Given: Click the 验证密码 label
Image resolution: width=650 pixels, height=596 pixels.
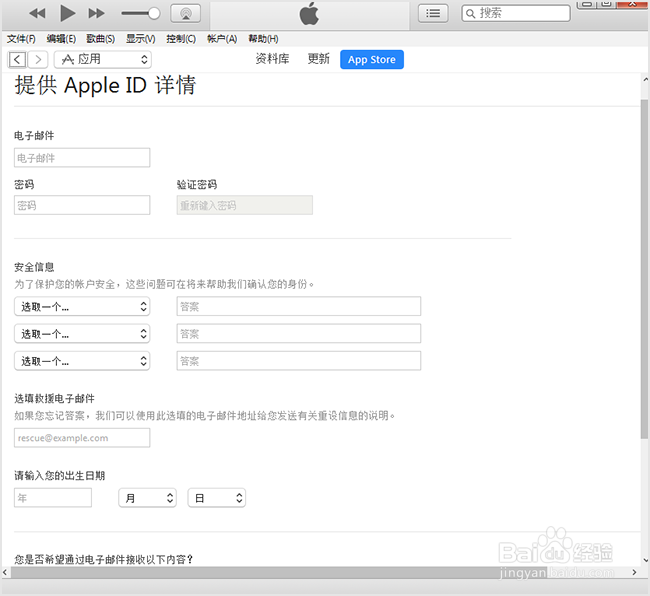Looking at the screenshot, I should (x=197, y=184).
